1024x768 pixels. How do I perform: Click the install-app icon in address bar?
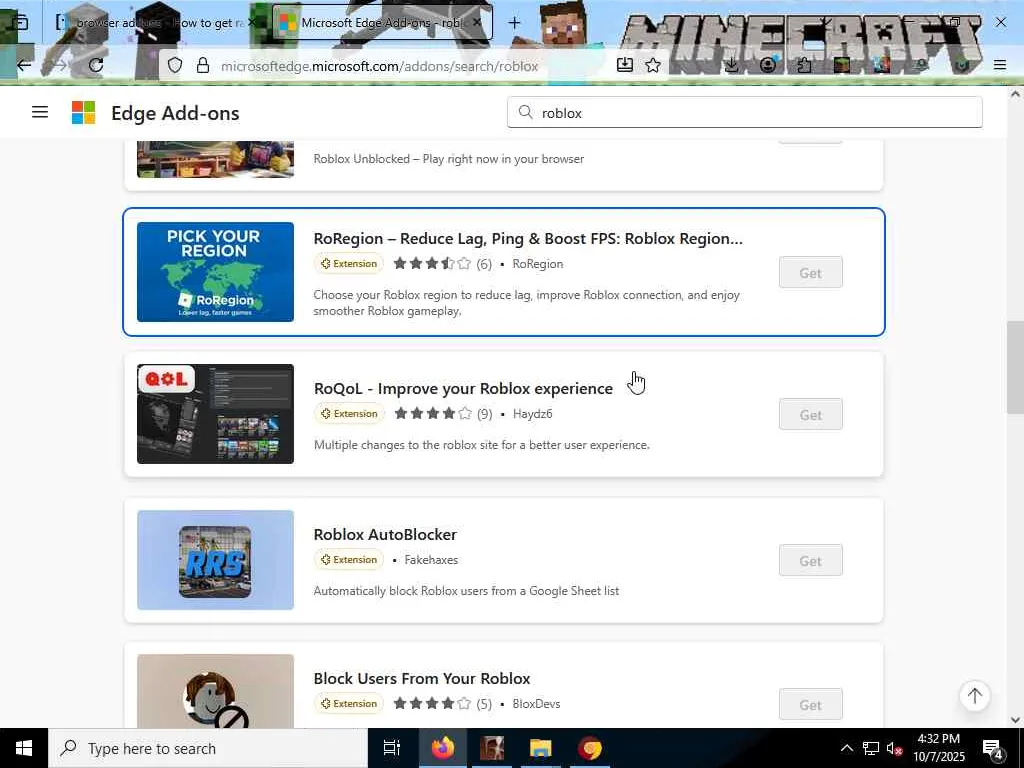click(x=624, y=65)
